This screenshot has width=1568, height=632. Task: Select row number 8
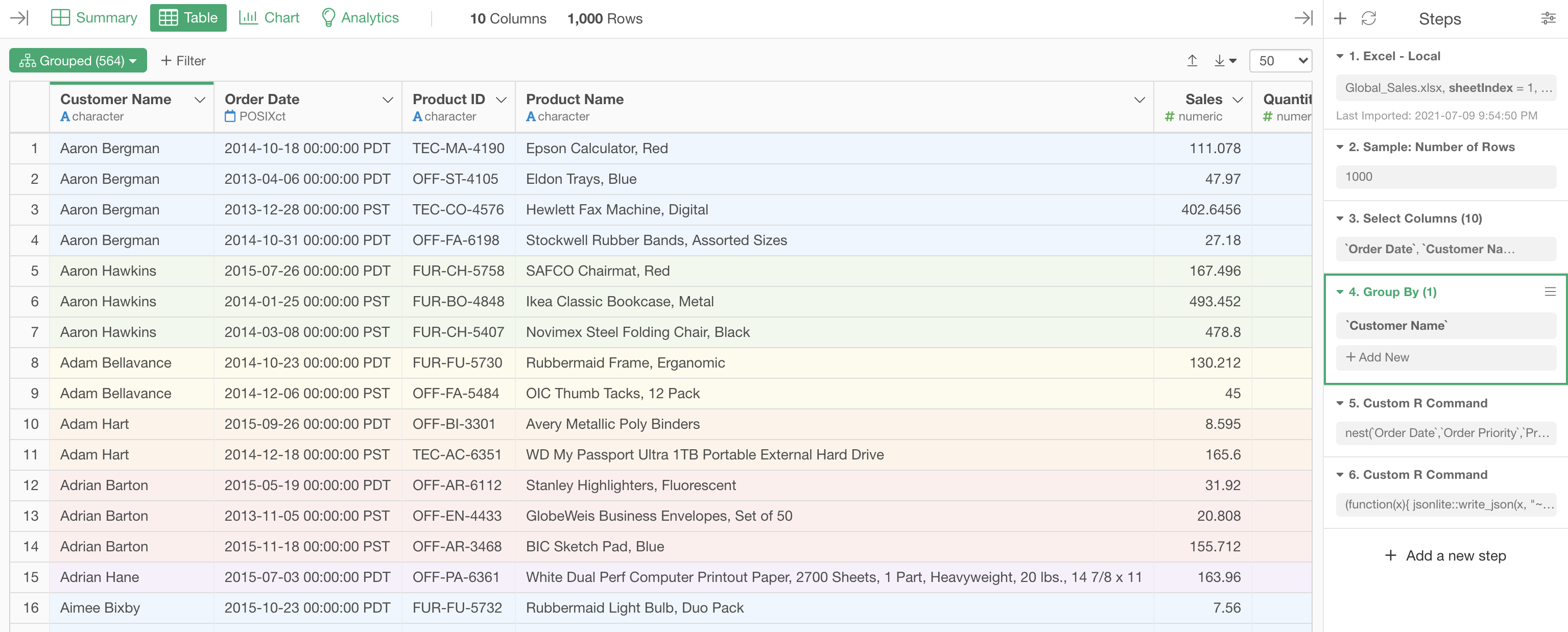coord(30,363)
